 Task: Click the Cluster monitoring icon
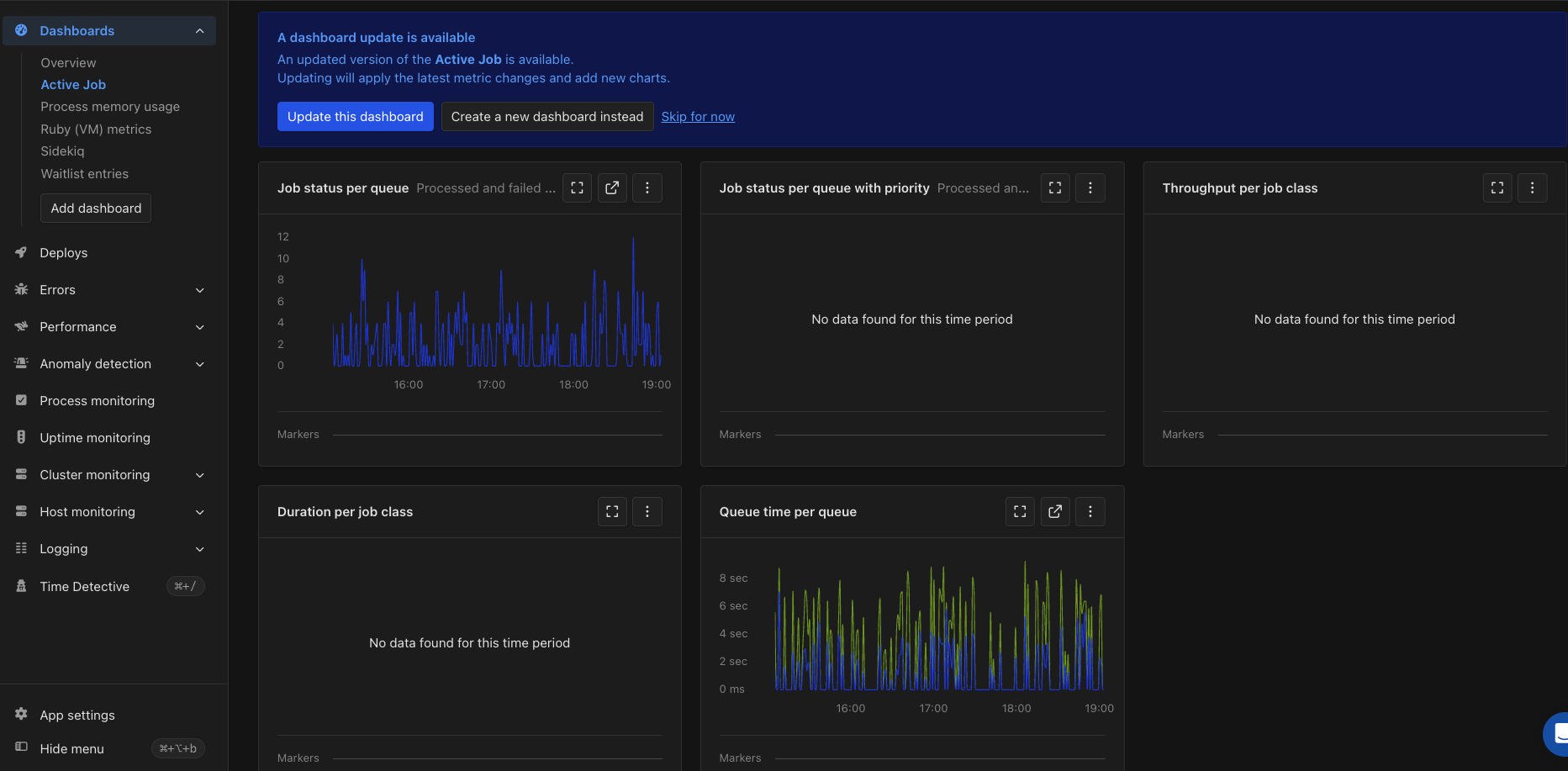point(21,474)
